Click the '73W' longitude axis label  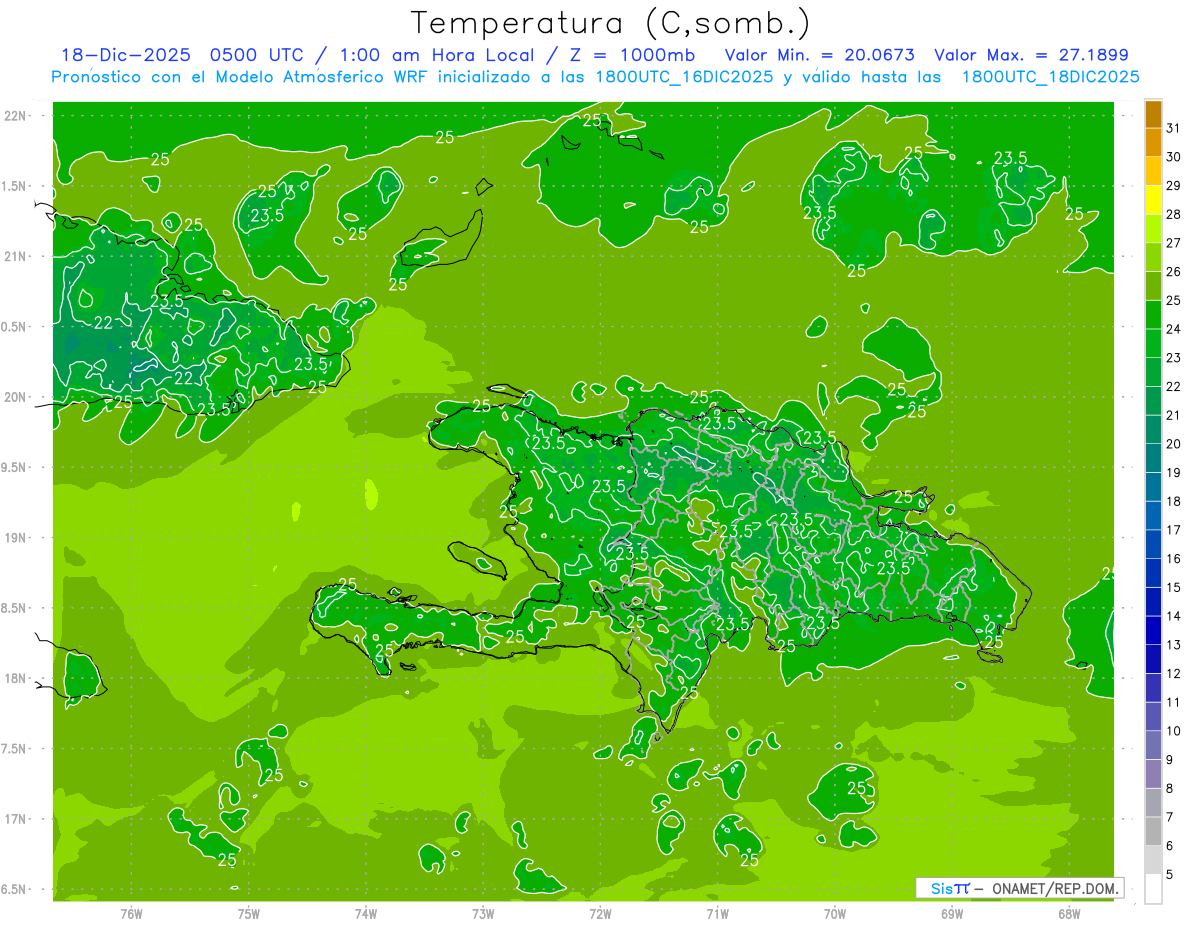click(483, 913)
